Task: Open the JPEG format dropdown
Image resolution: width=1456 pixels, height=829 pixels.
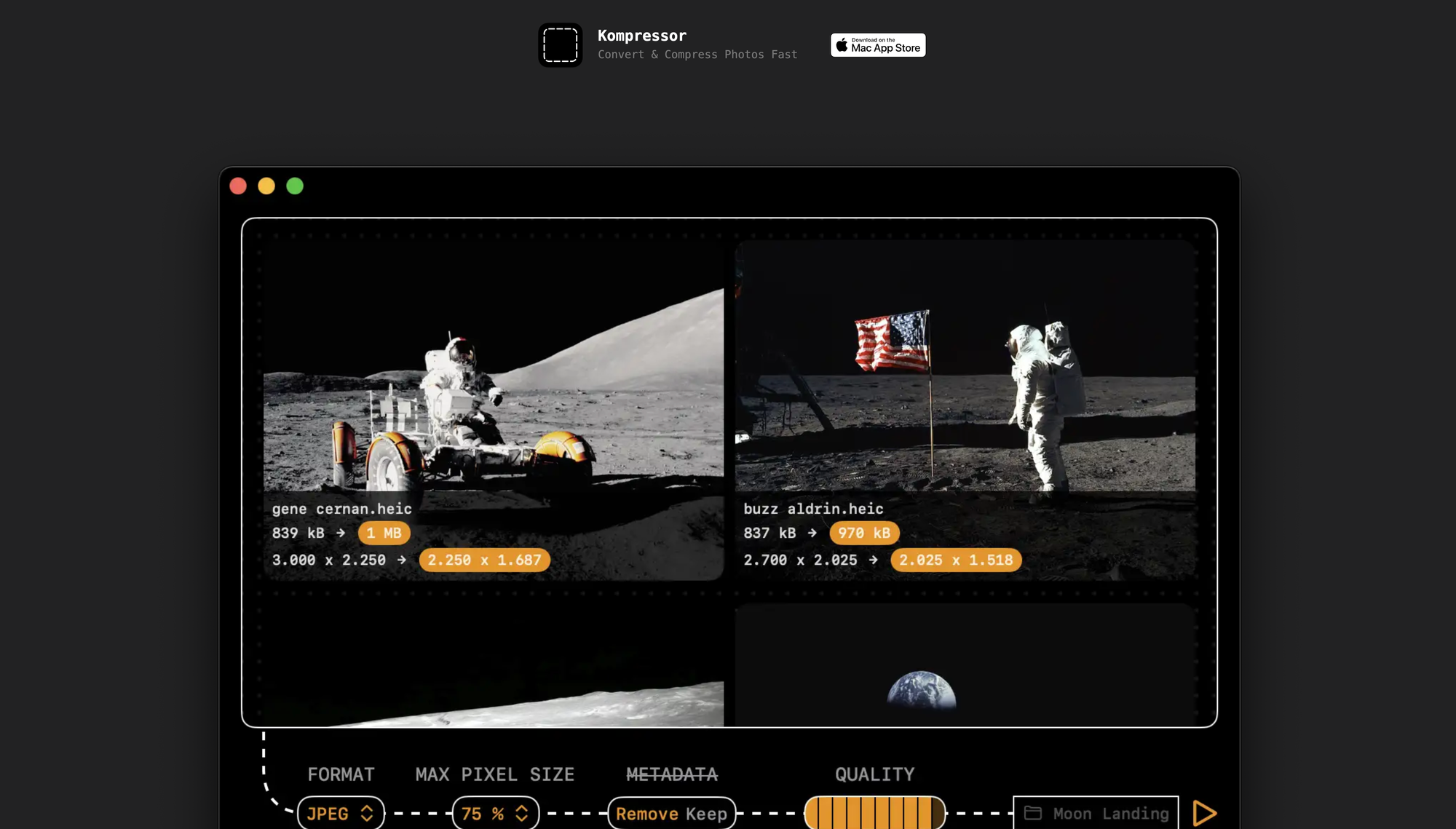Action: [341, 813]
